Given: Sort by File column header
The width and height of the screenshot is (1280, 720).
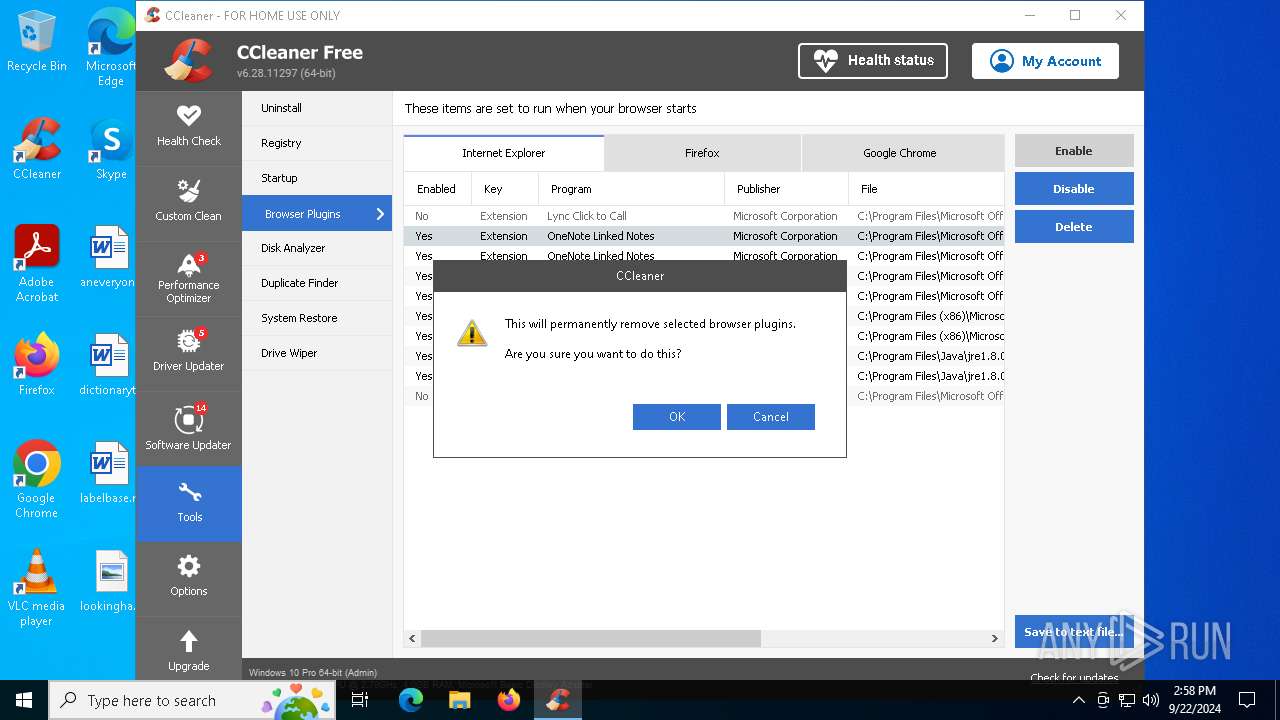Looking at the screenshot, I should point(926,189).
